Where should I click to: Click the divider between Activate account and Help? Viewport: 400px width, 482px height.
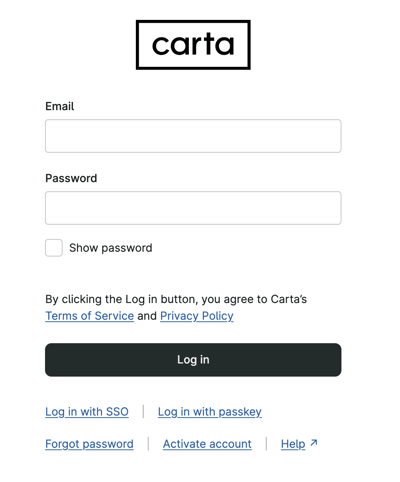(266, 444)
